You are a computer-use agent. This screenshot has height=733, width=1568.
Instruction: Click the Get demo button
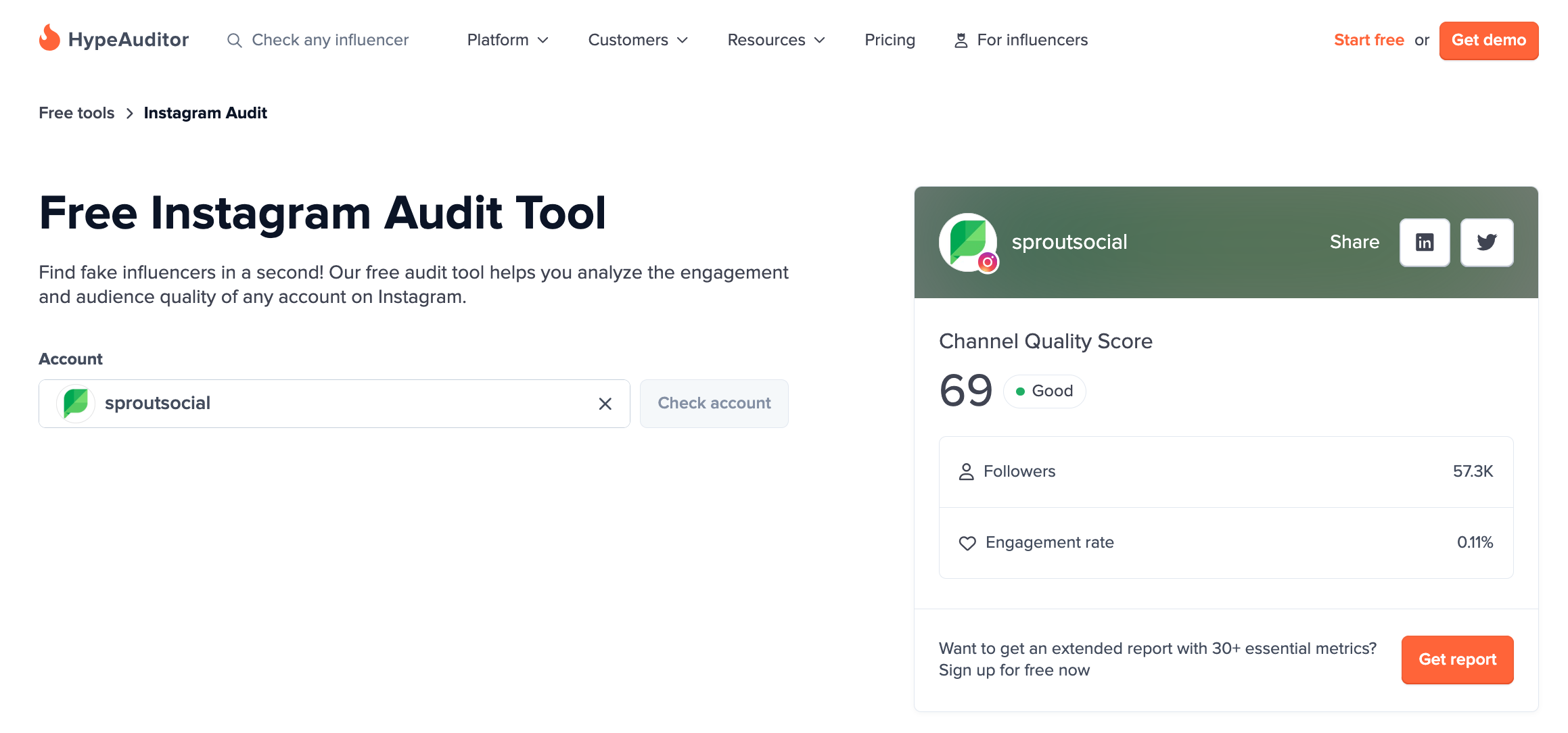point(1489,41)
